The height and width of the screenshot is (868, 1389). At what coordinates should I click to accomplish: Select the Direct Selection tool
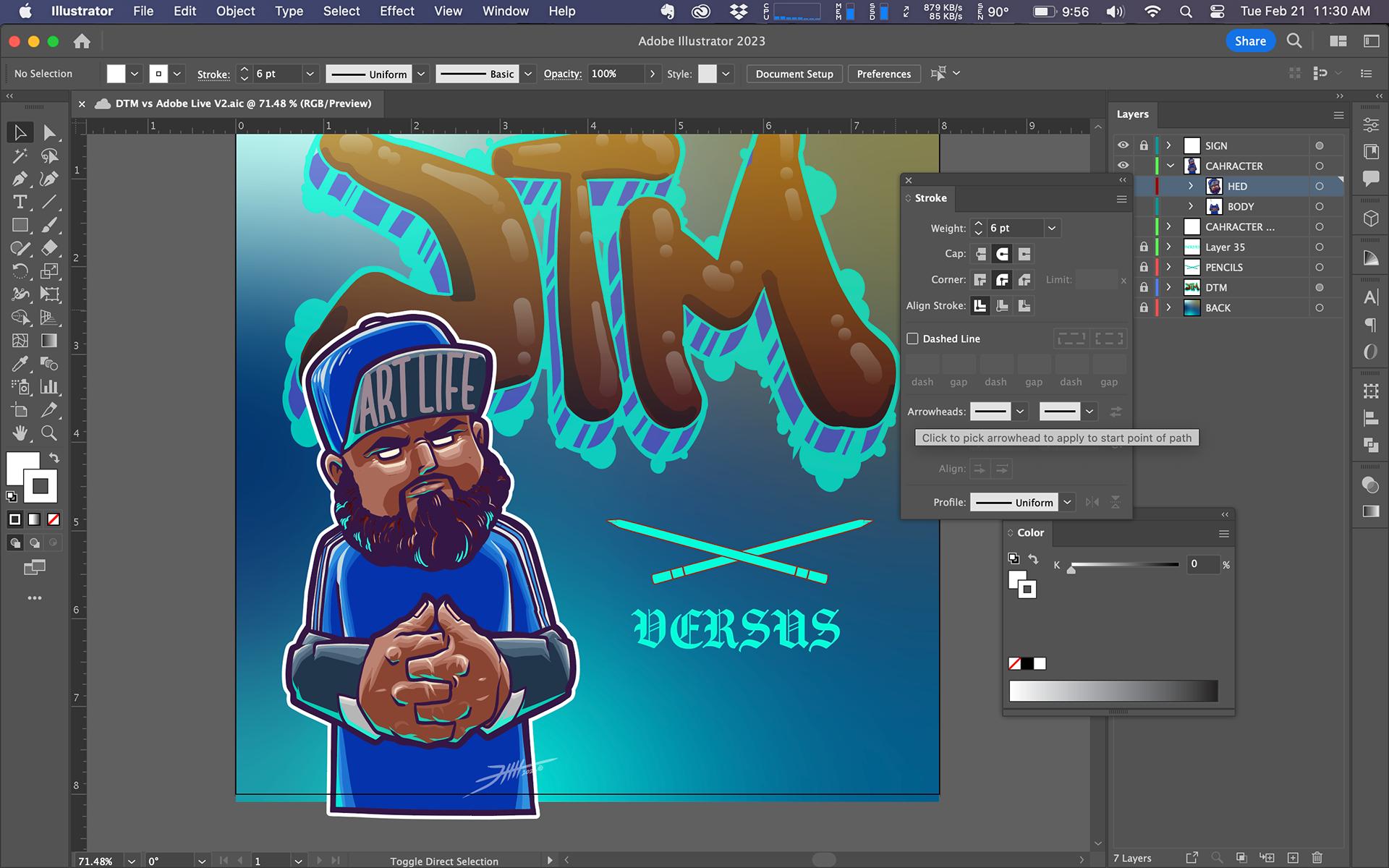49,132
